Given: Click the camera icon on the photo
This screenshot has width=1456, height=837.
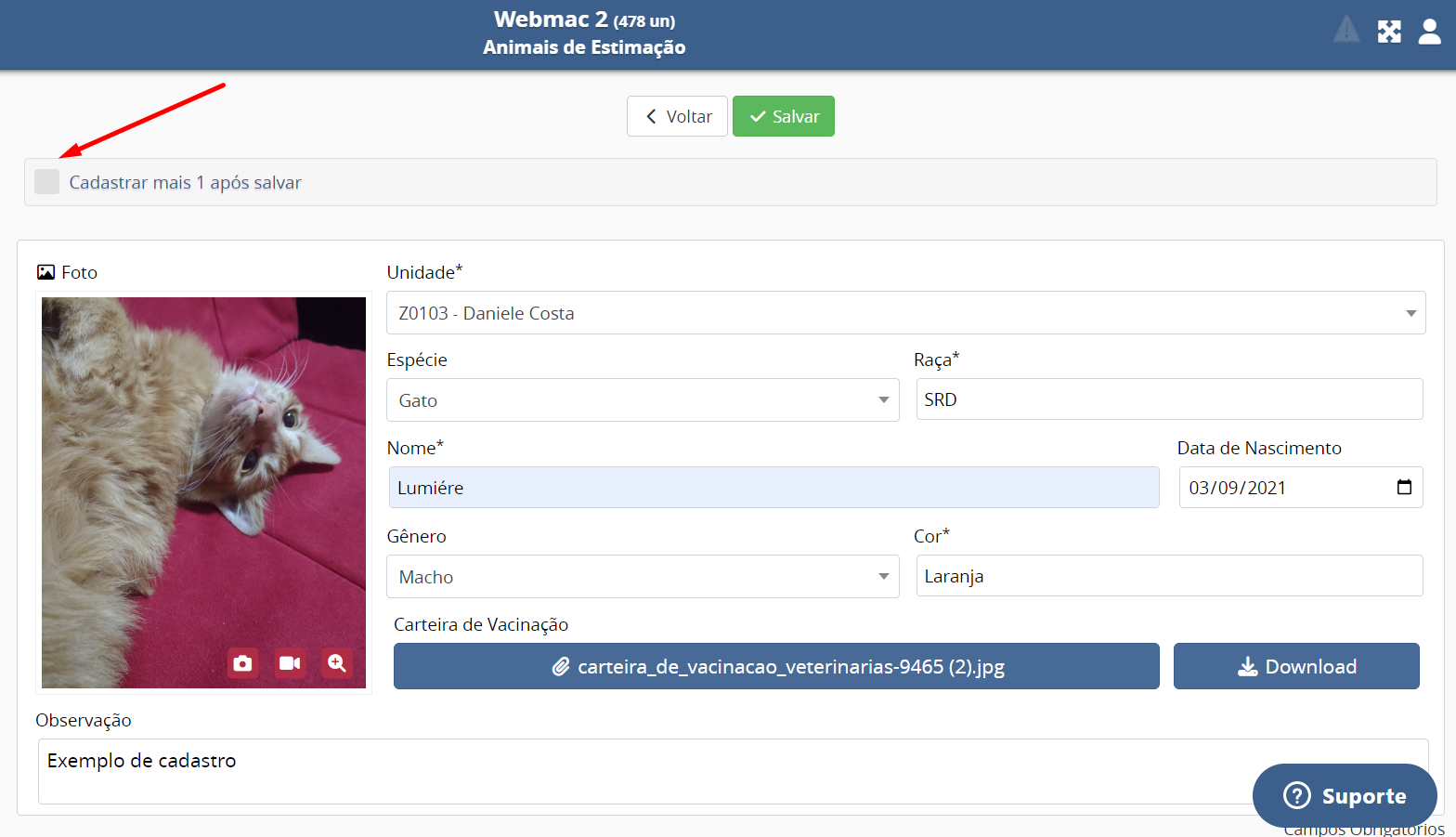Looking at the screenshot, I should point(242,663).
